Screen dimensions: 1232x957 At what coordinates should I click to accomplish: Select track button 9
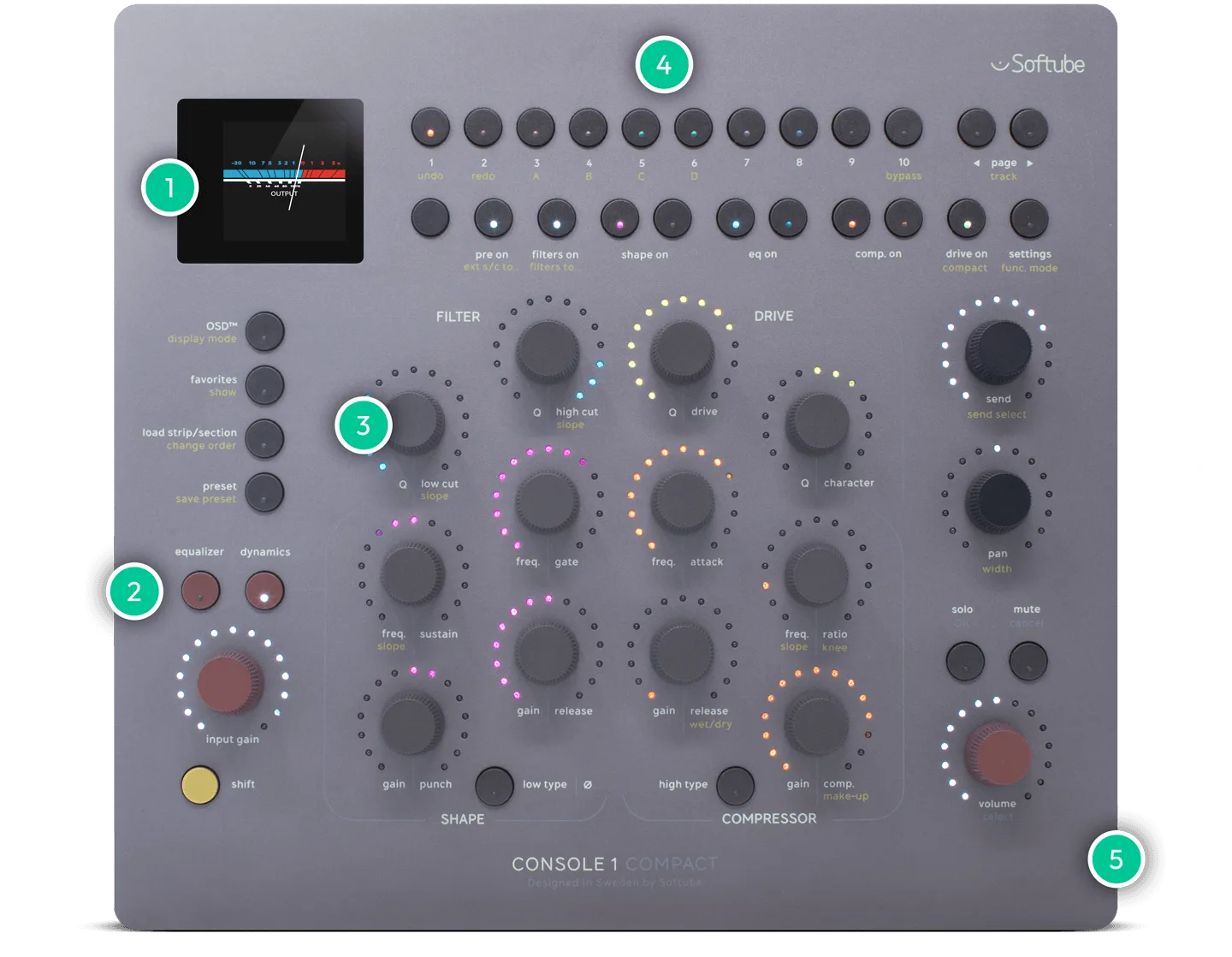[x=850, y=128]
